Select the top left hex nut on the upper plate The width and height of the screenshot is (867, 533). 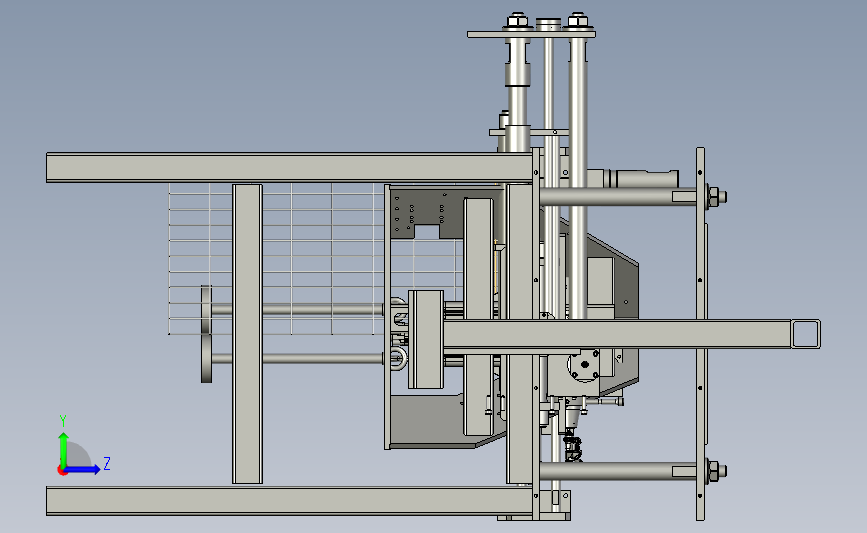[x=516, y=21]
